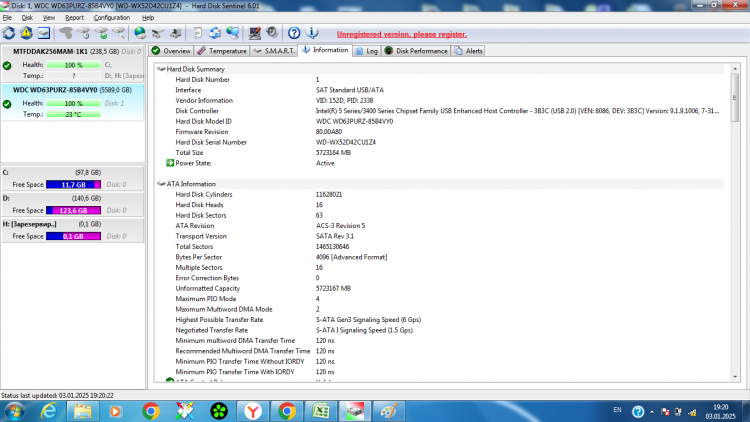Image resolution: width=750 pixels, height=422 pixels.
Task: Click the blue question mark Help icon
Action: pyautogui.click(x=294, y=33)
